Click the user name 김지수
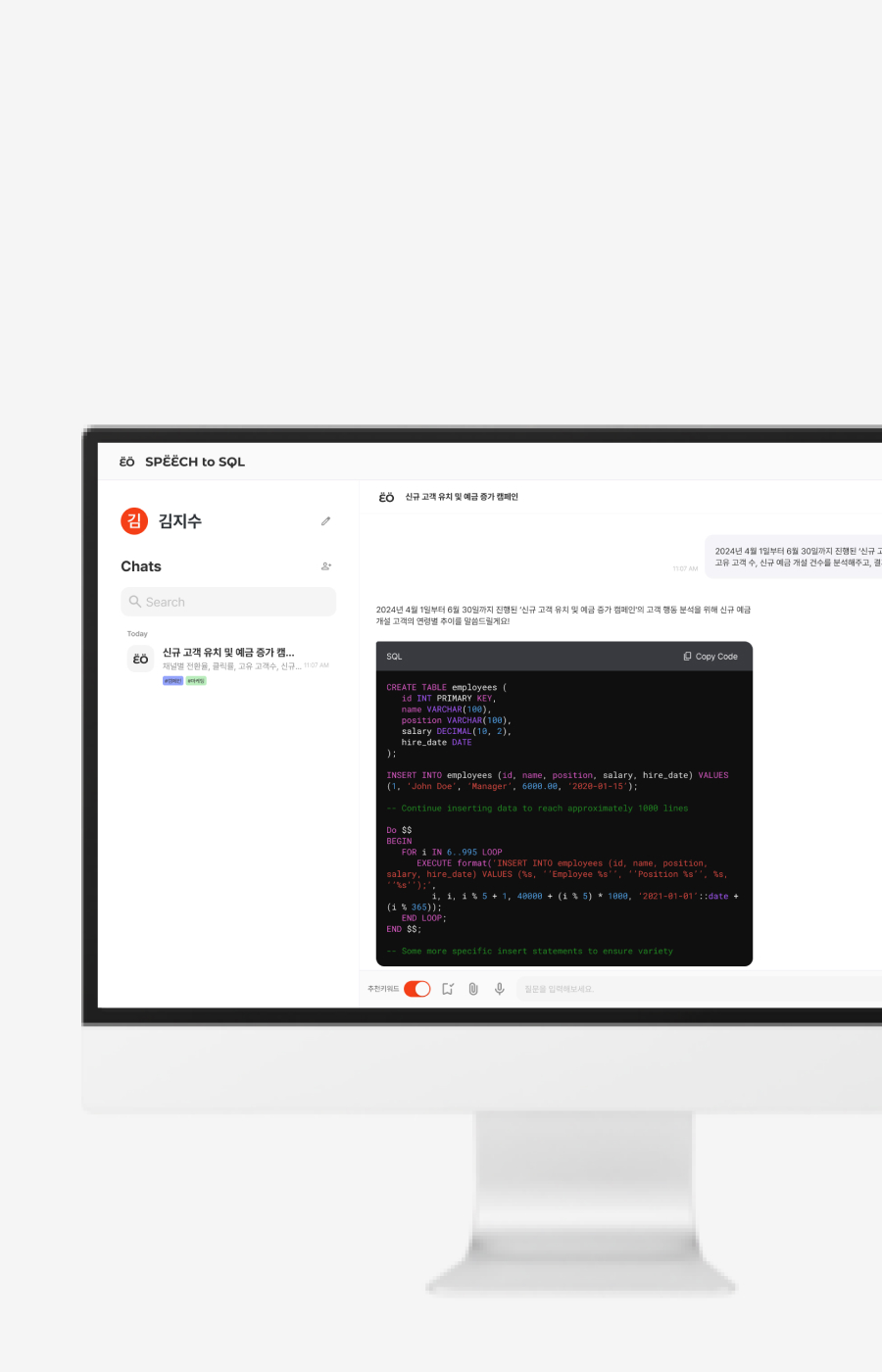This screenshot has width=882, height=1372. pos(180,521)
